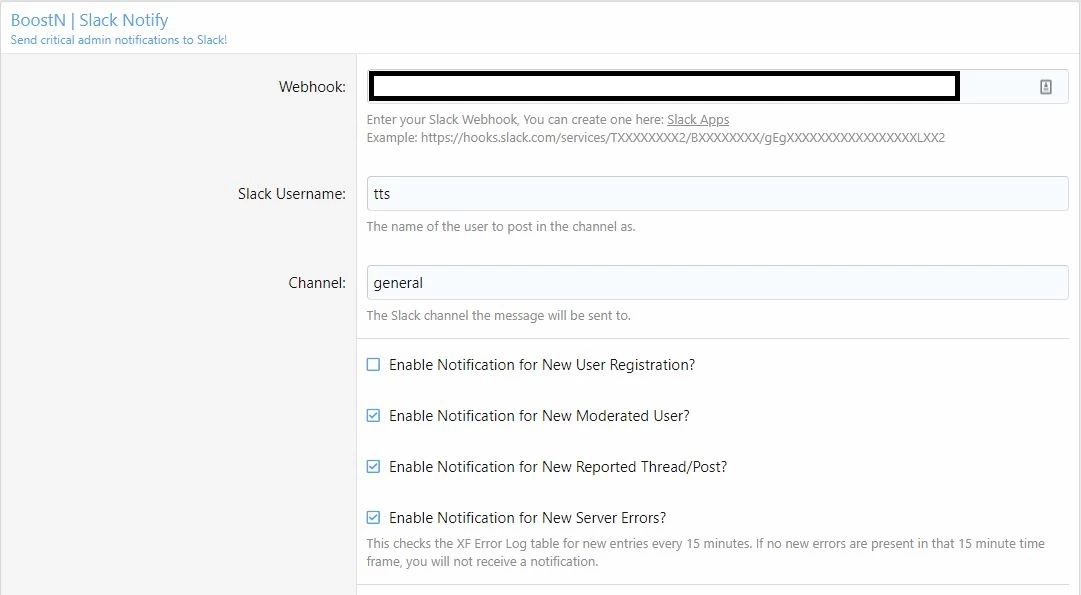
Task: Uncheck the New Reported Thread/Post checkbox
Action: pos(373,467)
